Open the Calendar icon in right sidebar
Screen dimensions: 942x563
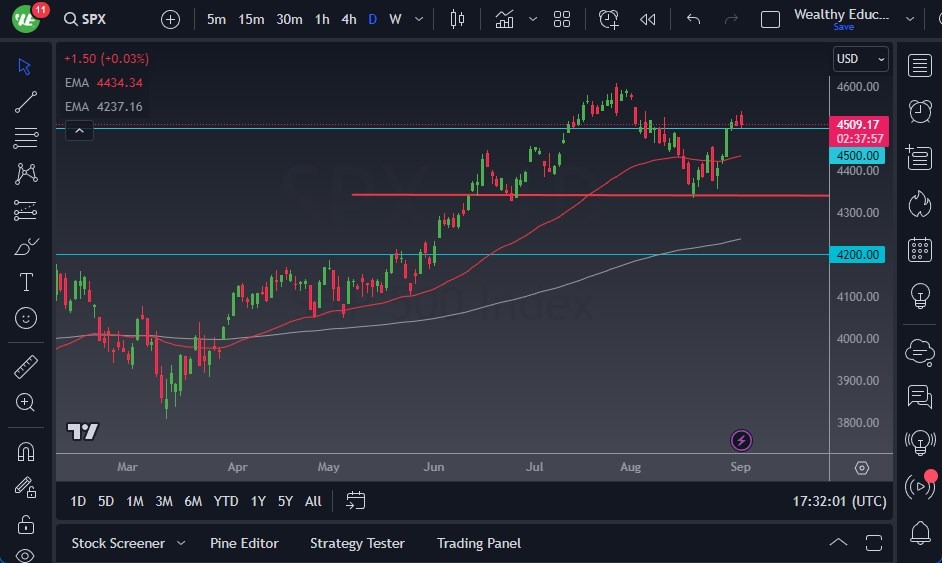click(x=919, y=250)
